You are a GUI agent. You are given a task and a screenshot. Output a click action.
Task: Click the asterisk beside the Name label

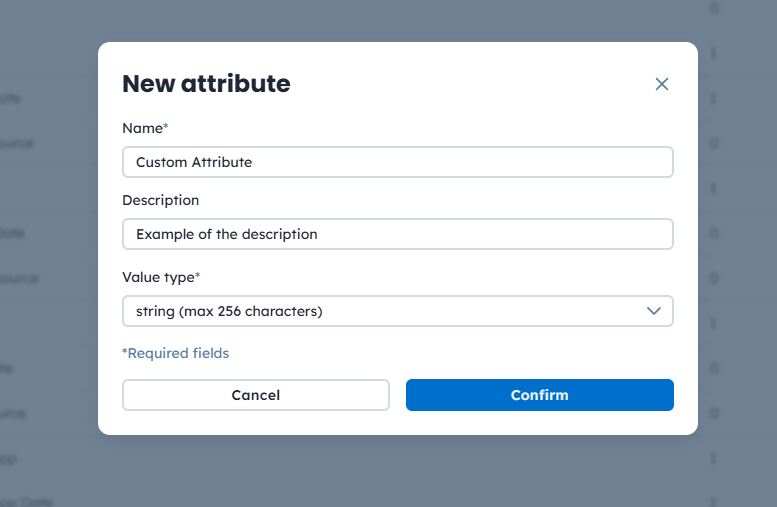(166, 127)
